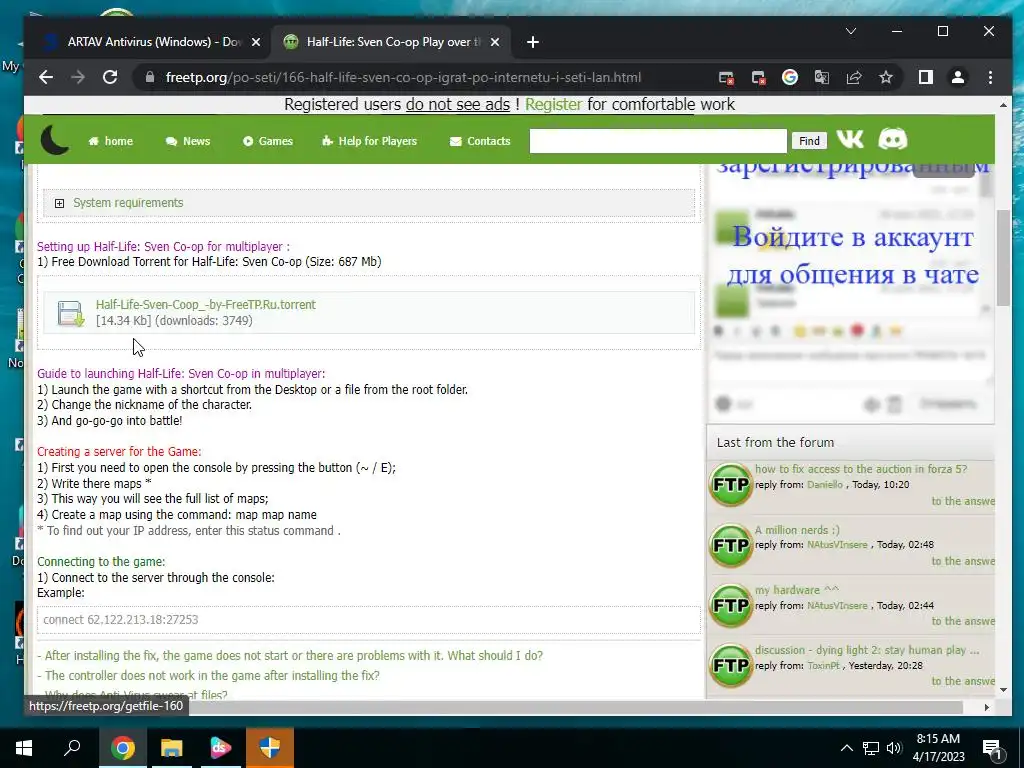Open the network icon in system tray
This screenshot has width=1024, height=768.
pyautogui.click(x=871, y=748)
